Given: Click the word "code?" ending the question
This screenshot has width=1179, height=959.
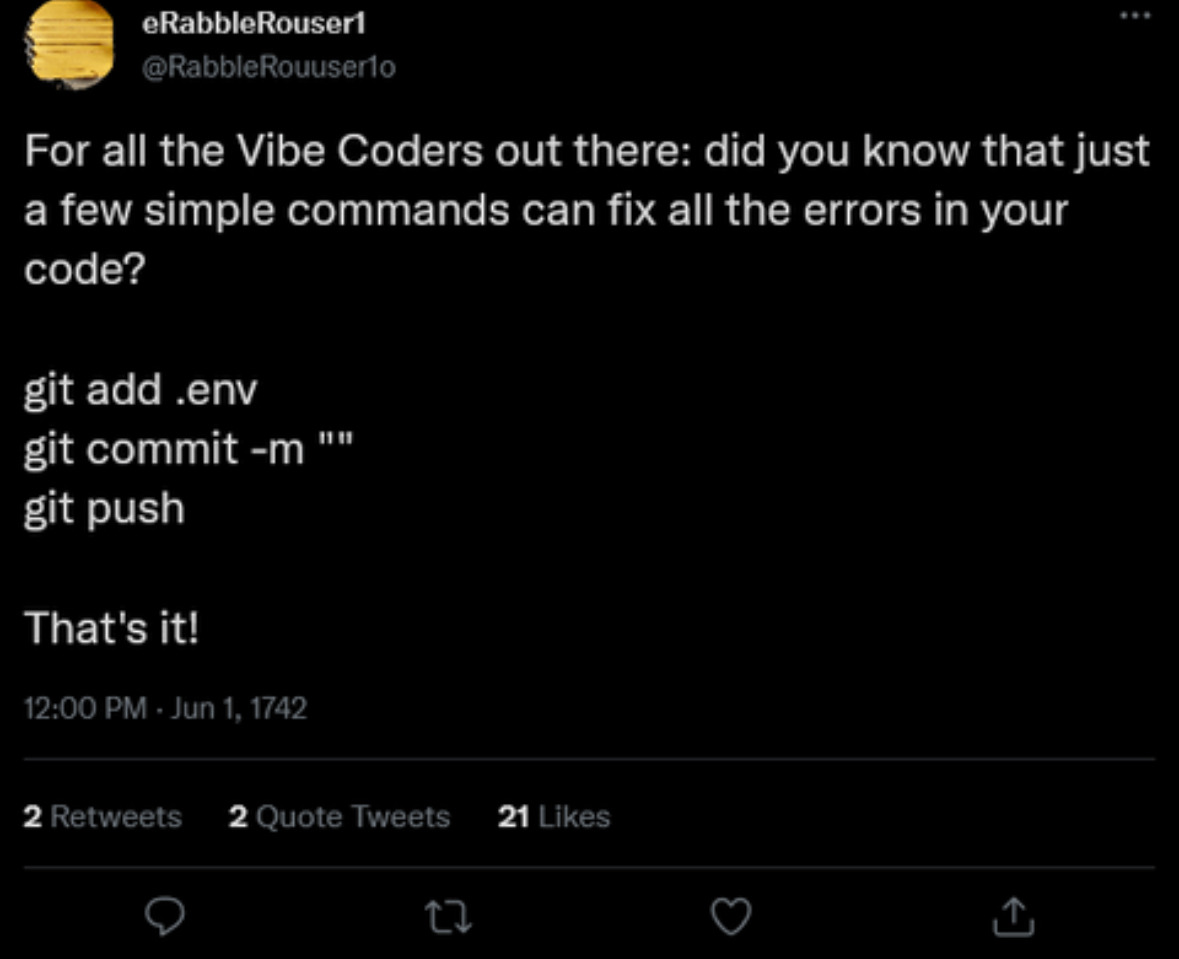Looking at the screenshot, I should pos(85,271).
